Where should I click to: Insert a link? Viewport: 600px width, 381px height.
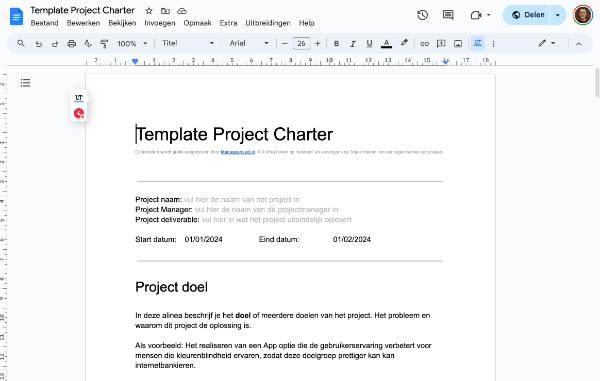pos(425,44)
